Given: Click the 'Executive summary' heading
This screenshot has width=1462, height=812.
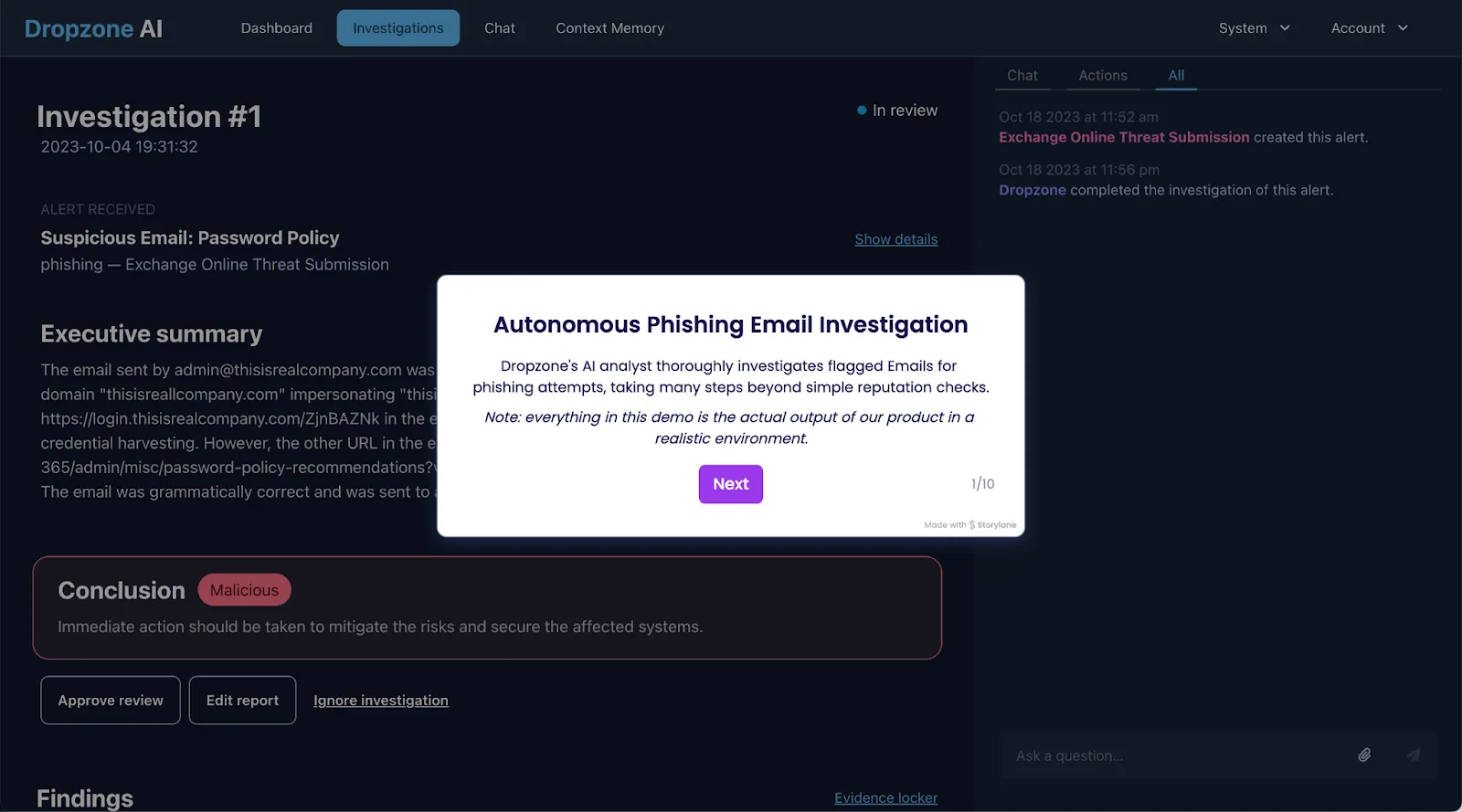Looking at the screenshot, I should [152, 334].
